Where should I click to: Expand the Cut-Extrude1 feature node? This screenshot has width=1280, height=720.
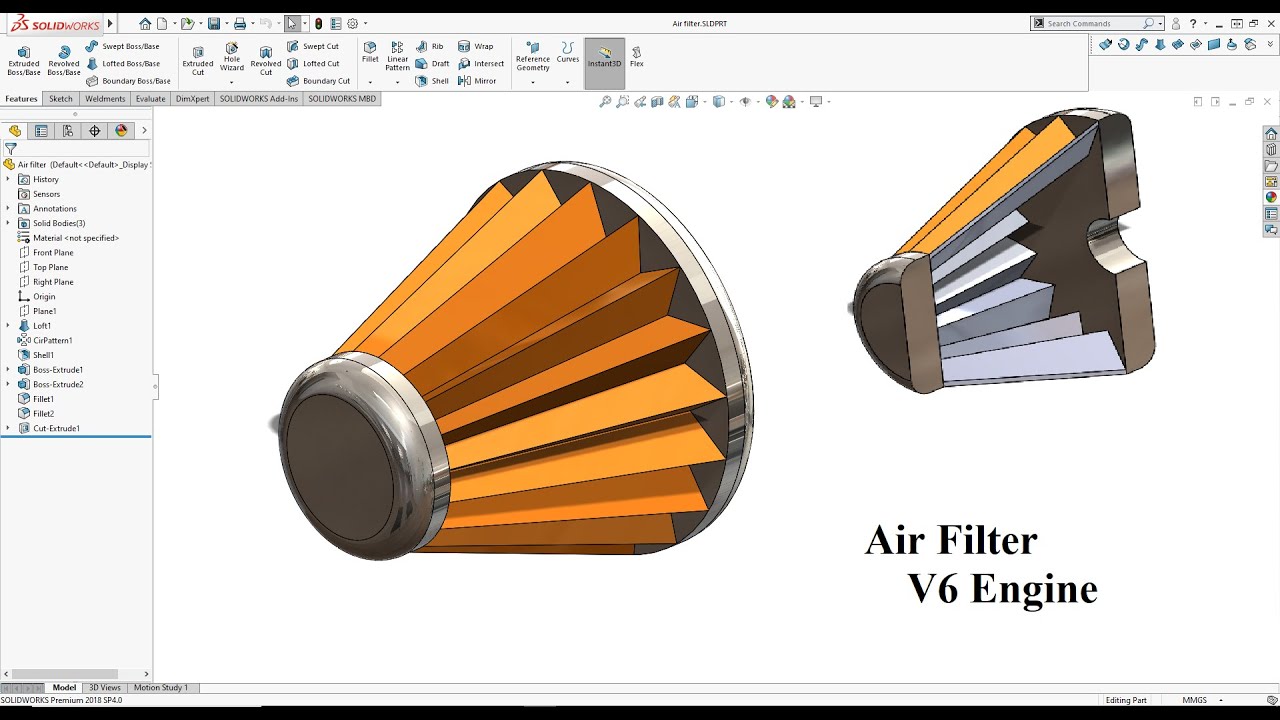[8, 428]
